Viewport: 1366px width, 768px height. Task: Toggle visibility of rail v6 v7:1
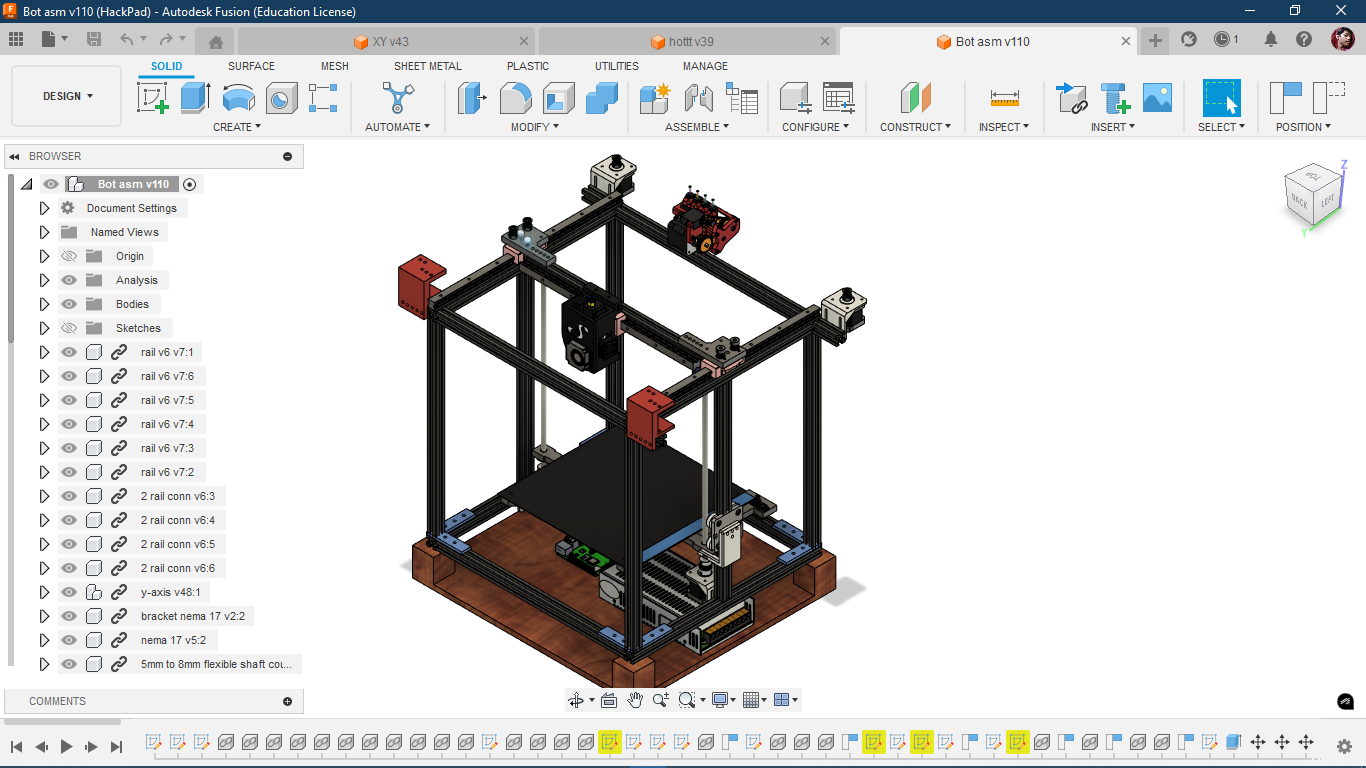coord(69,352)
